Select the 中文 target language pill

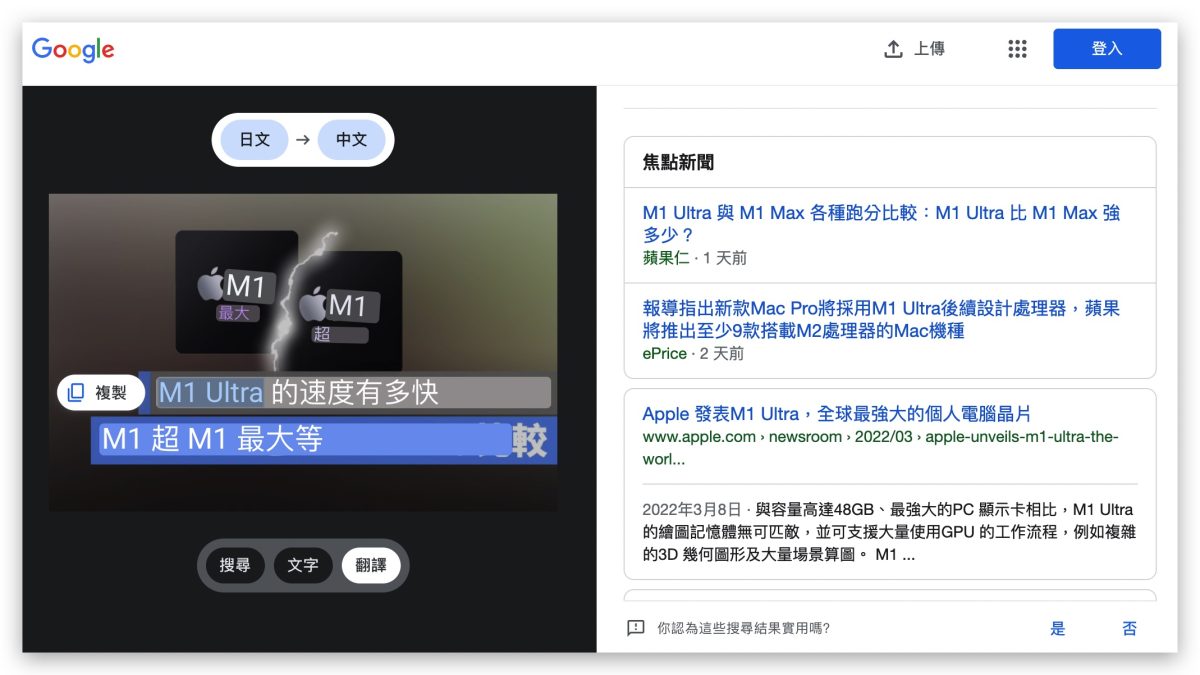351,140
